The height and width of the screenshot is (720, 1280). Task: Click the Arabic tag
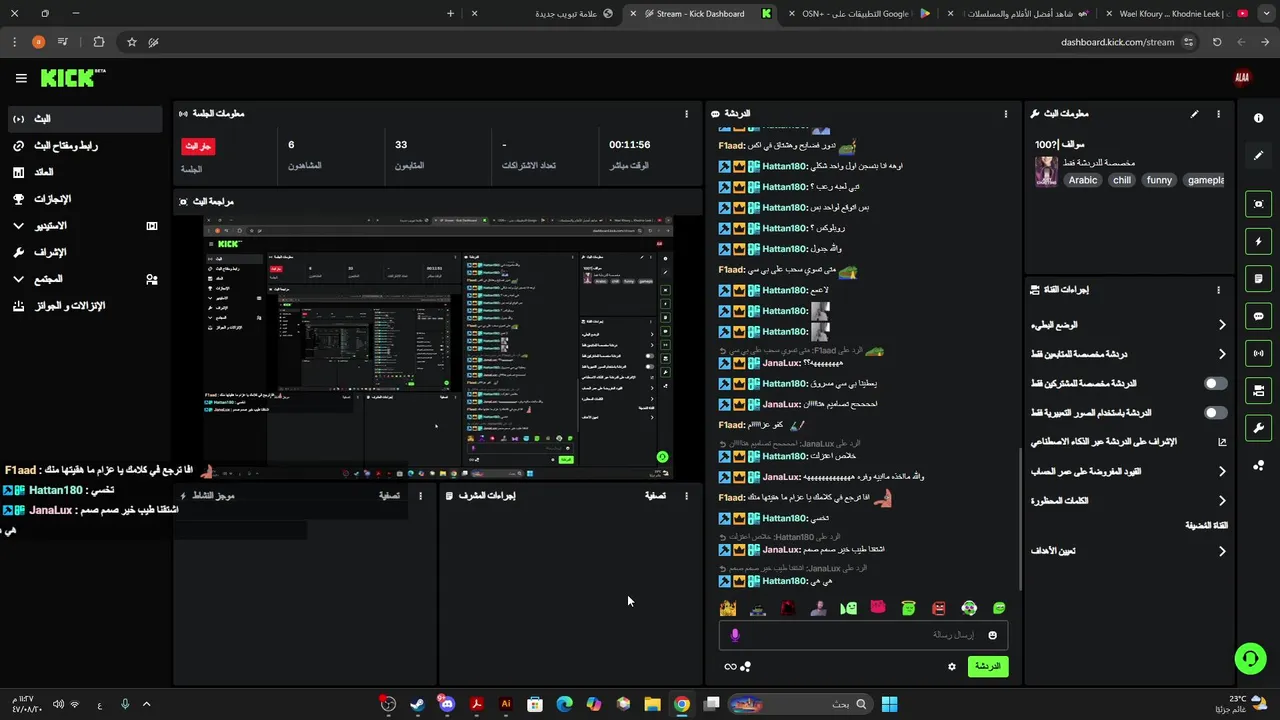point(1083,180)
